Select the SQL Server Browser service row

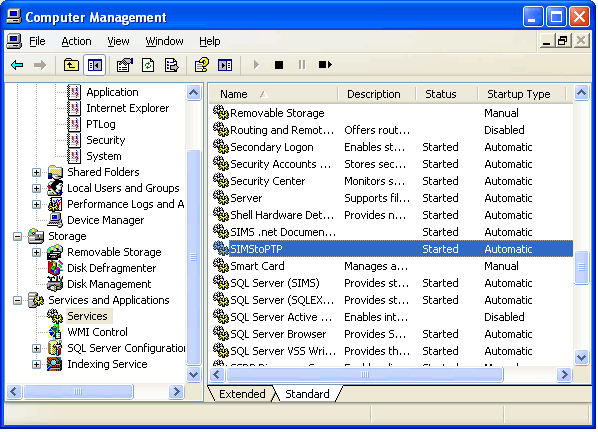(x=392, y=334)
